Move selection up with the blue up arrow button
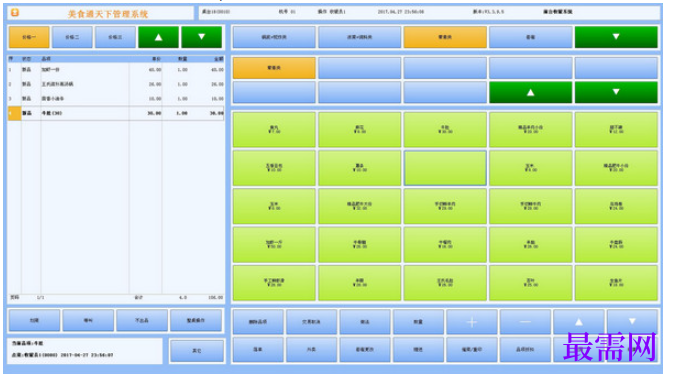The height and width of the screenshot is (378, 675). [x=579, y=322]
